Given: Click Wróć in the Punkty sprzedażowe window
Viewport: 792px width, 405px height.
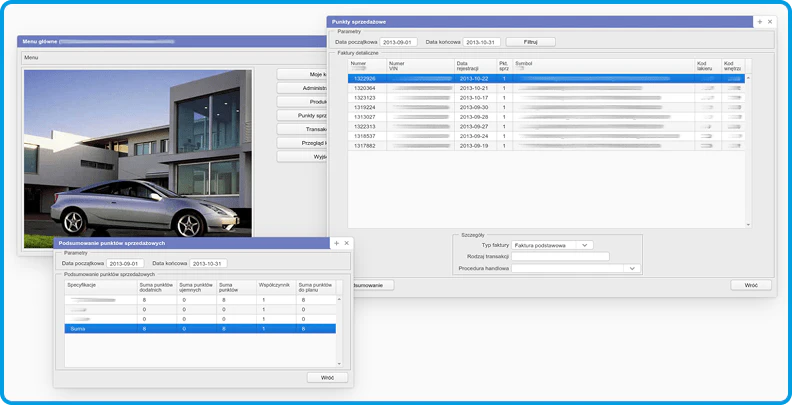Looking at the screenshot, I should 750,285.
